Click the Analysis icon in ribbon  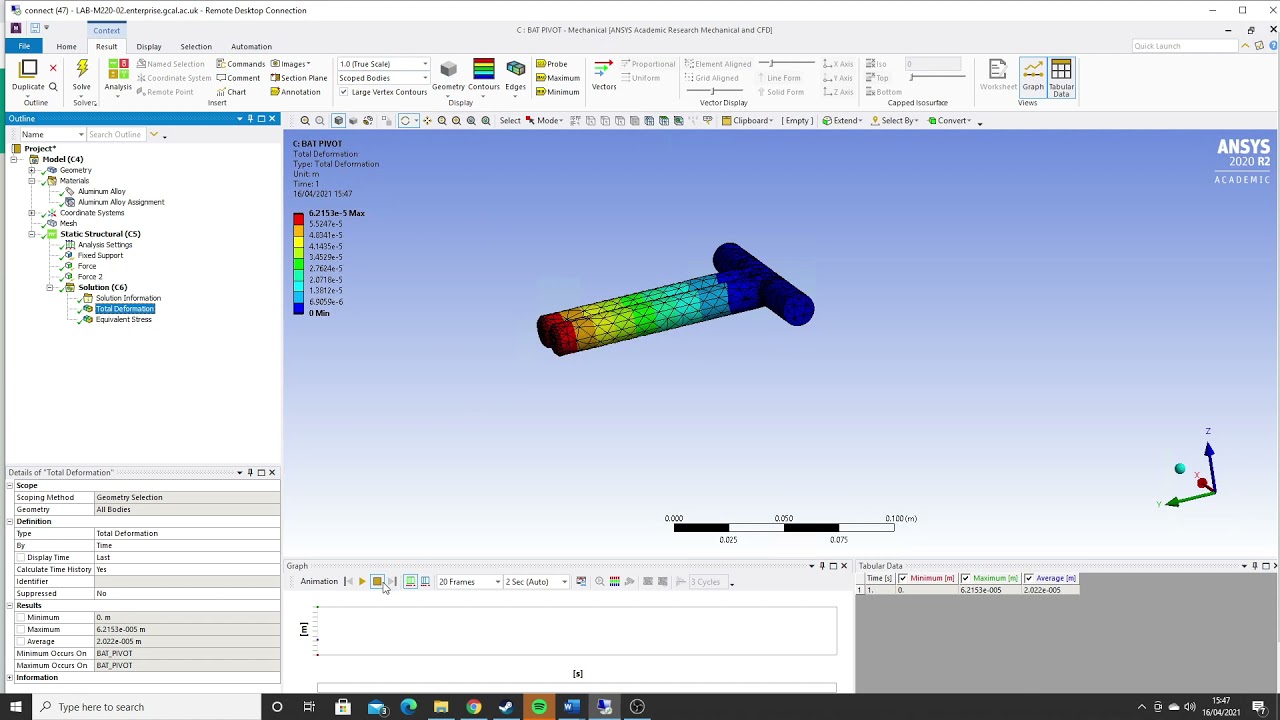pyautogui.click(x=118, y=69)
